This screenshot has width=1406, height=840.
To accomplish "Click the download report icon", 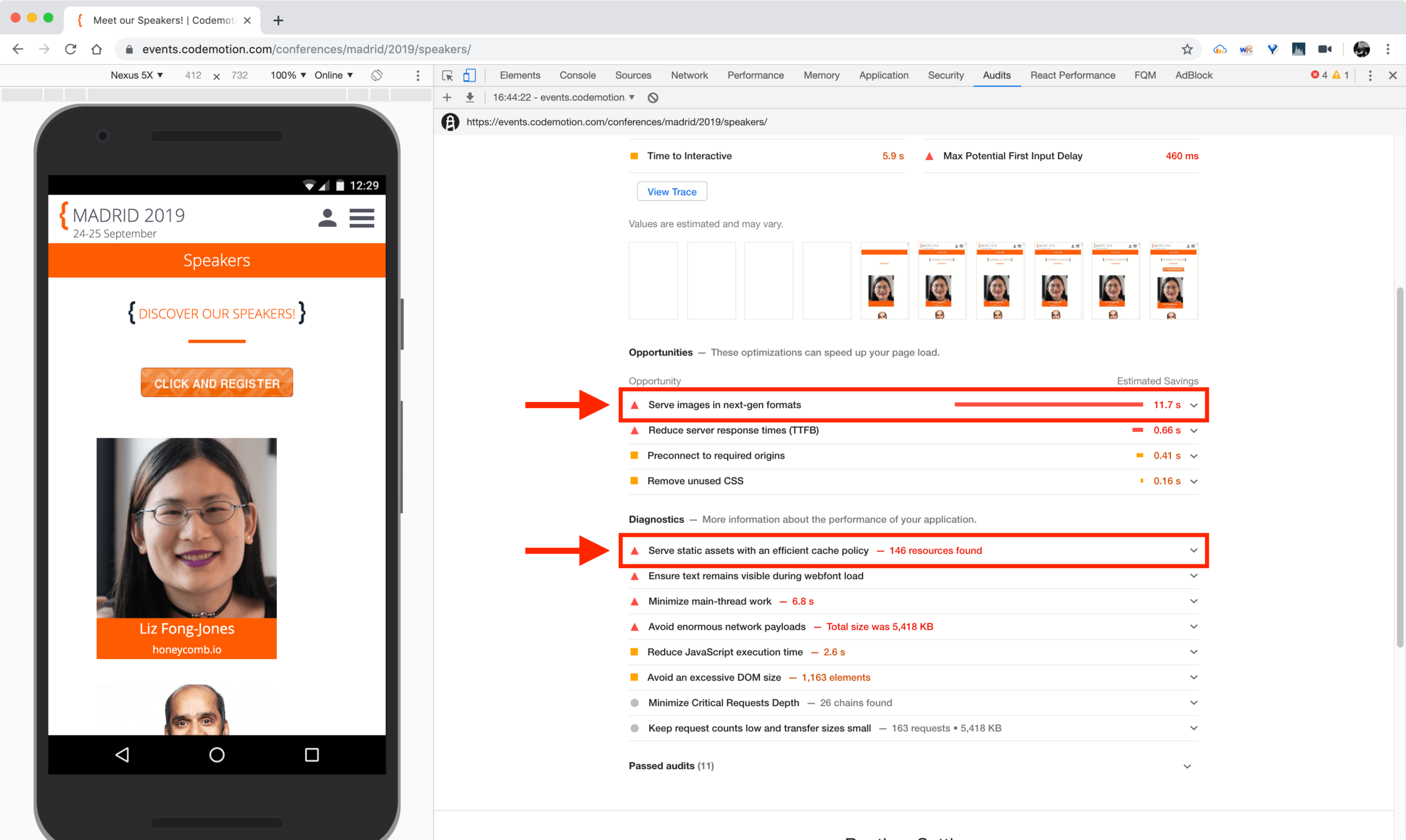I will pyautogui.click(x=470, y=98).
